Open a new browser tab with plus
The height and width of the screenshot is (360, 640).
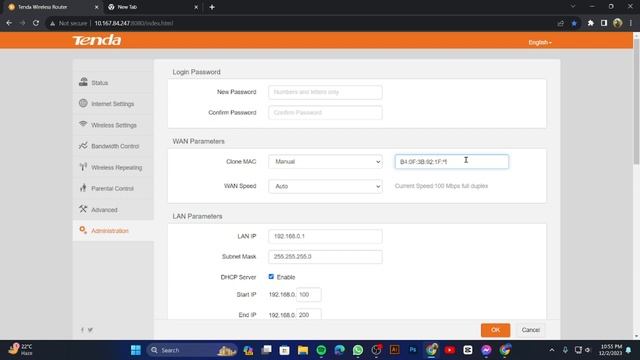212,7
